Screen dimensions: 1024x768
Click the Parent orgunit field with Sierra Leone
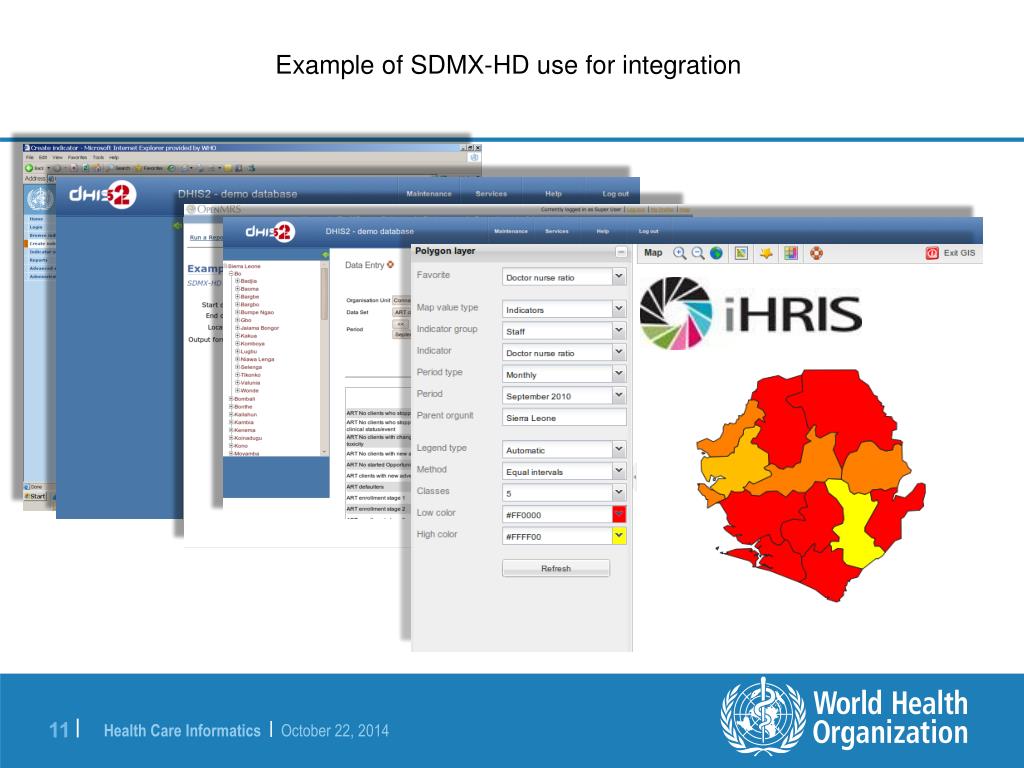coord(564,417)
